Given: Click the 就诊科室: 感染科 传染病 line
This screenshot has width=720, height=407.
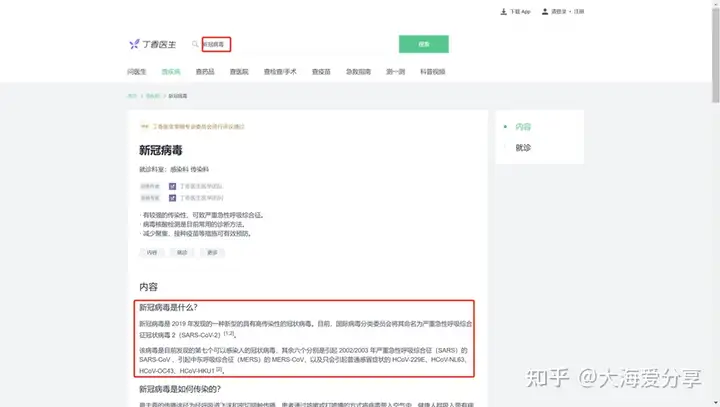Looking at the screenshot, I should (x=174, y=170).
